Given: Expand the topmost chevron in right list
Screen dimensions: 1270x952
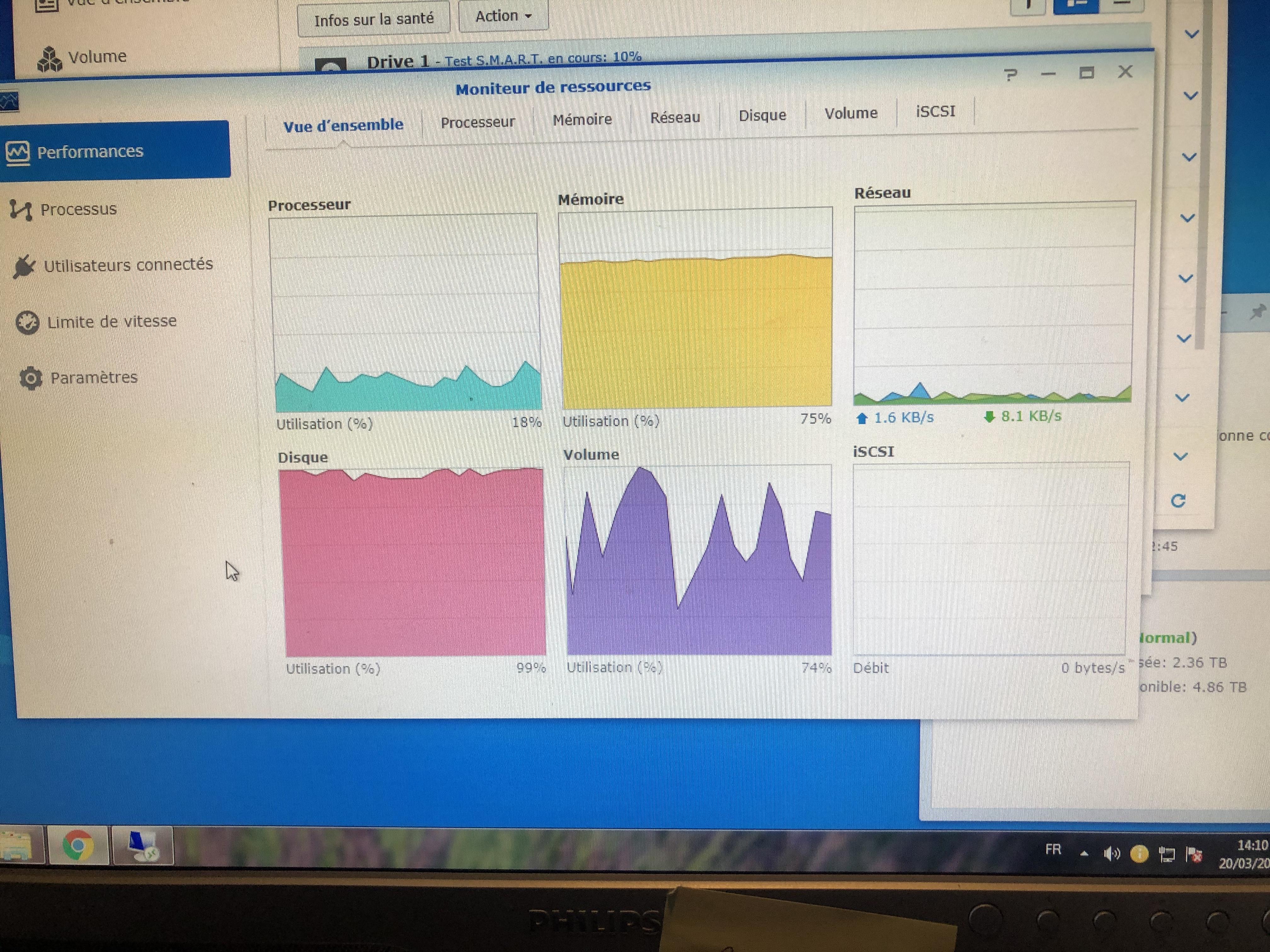Looking at the screenshot, I should pyautogui.click(x=1192, y=34).
